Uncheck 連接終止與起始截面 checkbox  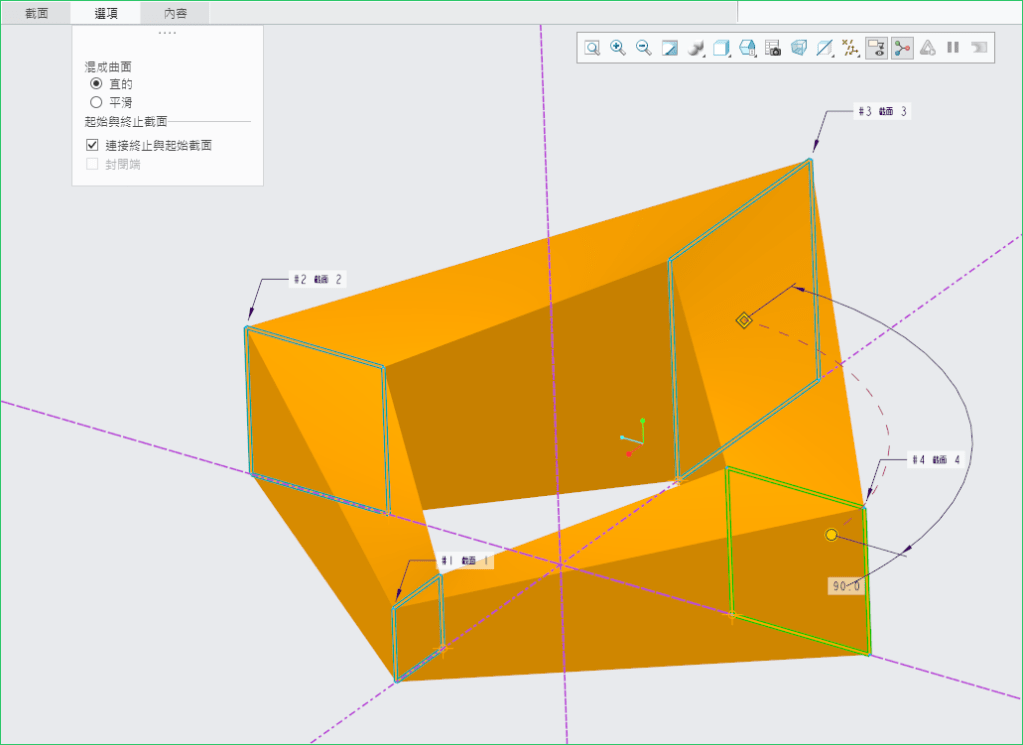(x=93, y=145)
